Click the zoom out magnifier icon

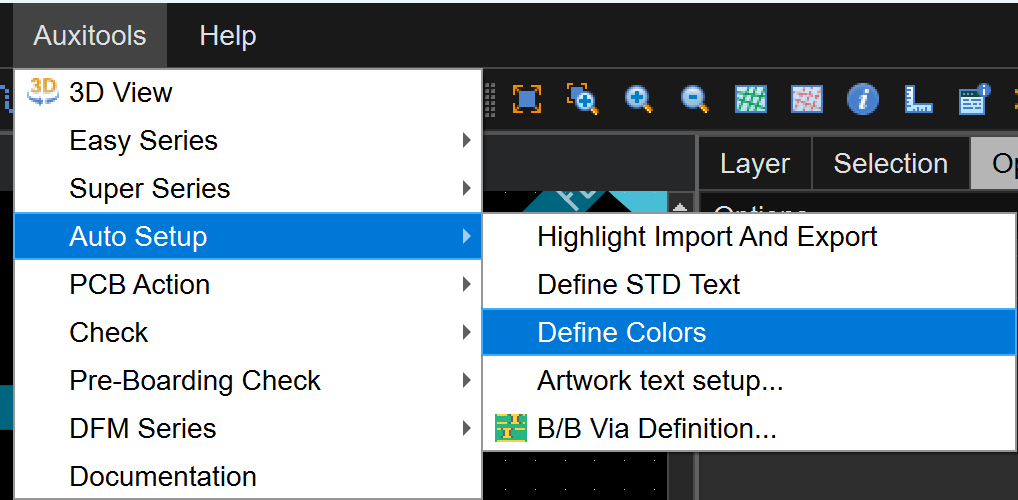pos(694,98)
